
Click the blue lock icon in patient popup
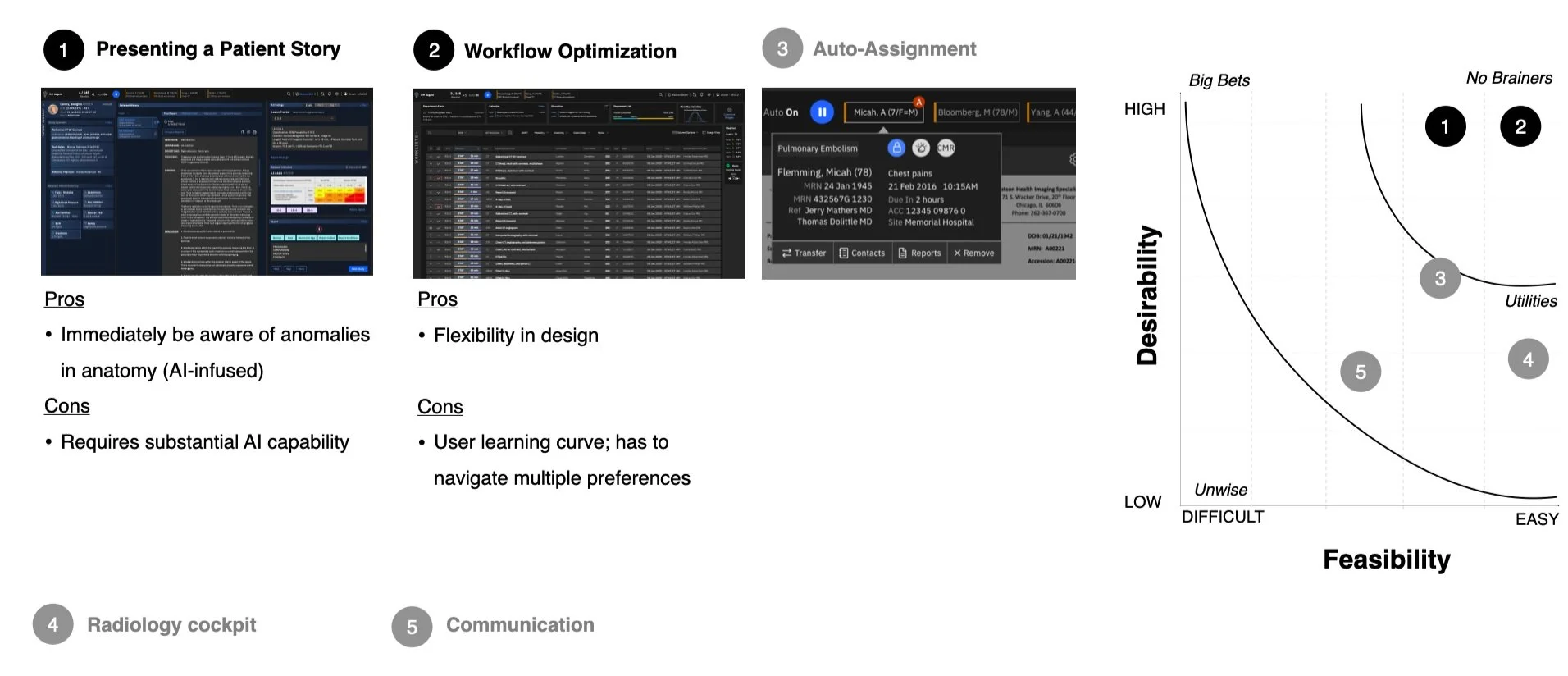[896, 148]
